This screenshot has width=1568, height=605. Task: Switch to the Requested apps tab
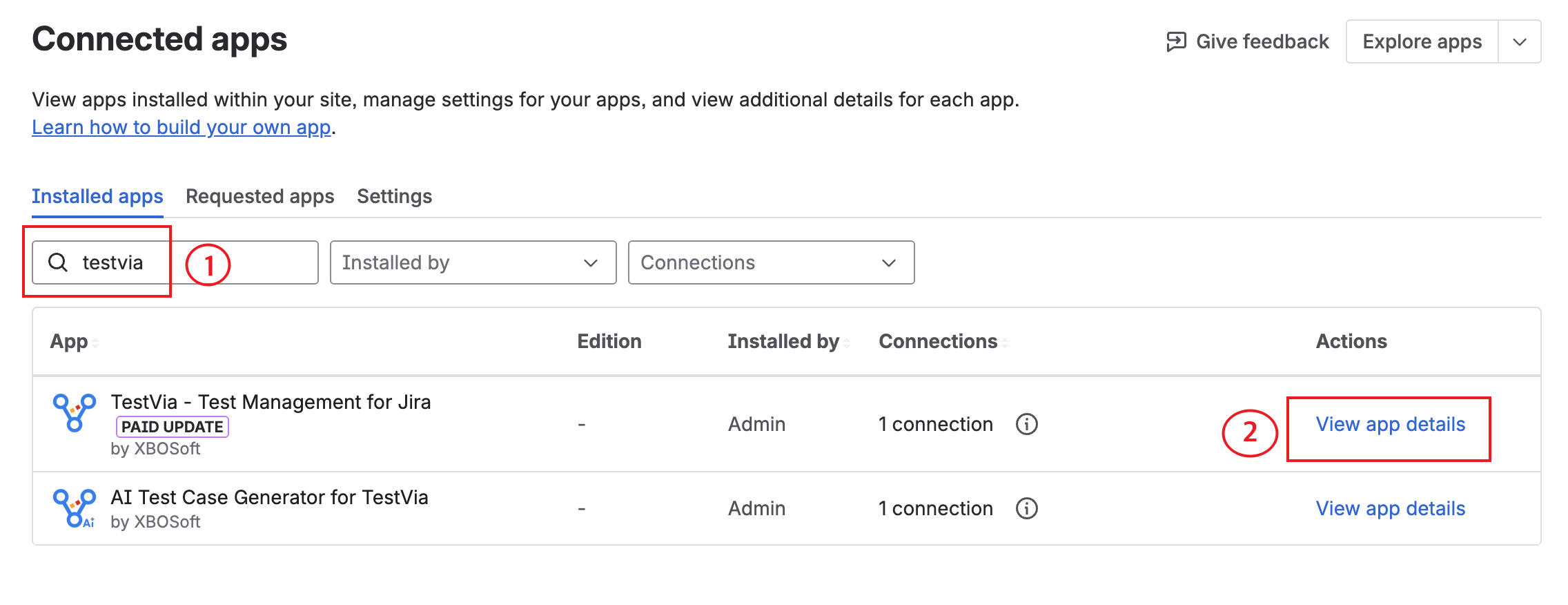pyautogui.click(x=260, y=197)
